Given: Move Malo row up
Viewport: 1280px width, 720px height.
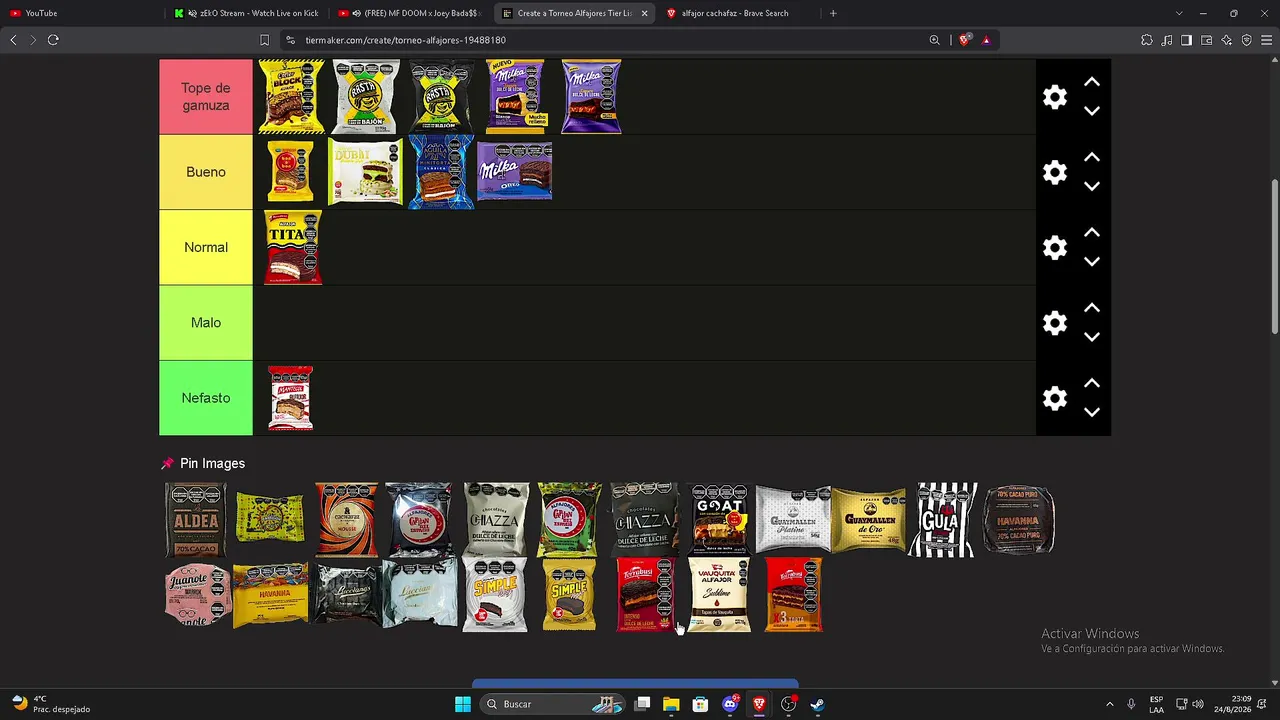Looking at the screenshot, I should (1092, 308).
